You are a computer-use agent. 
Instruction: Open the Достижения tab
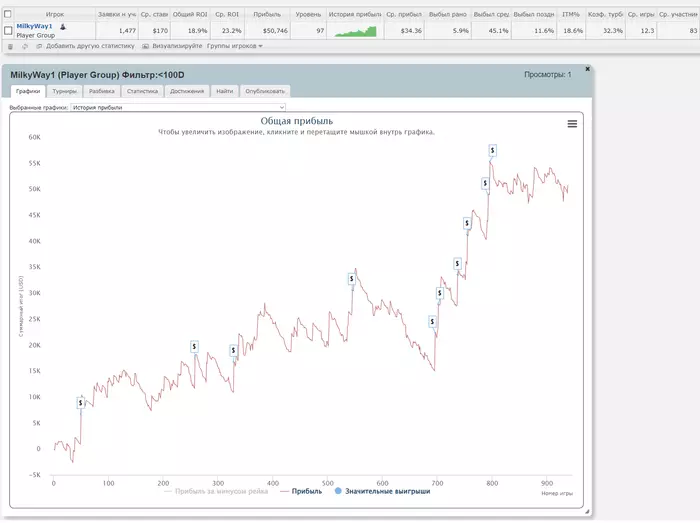point(187,91)
